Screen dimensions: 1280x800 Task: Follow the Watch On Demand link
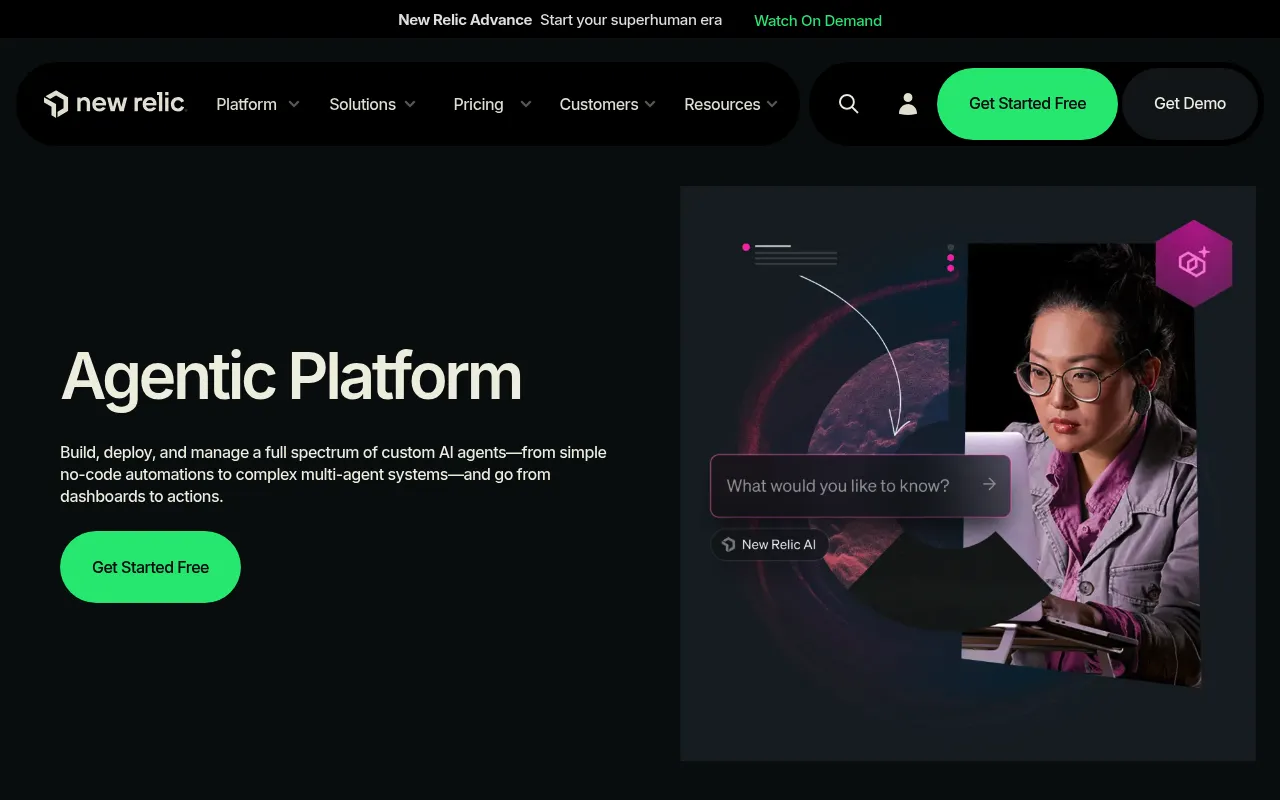tap(818, 20)
